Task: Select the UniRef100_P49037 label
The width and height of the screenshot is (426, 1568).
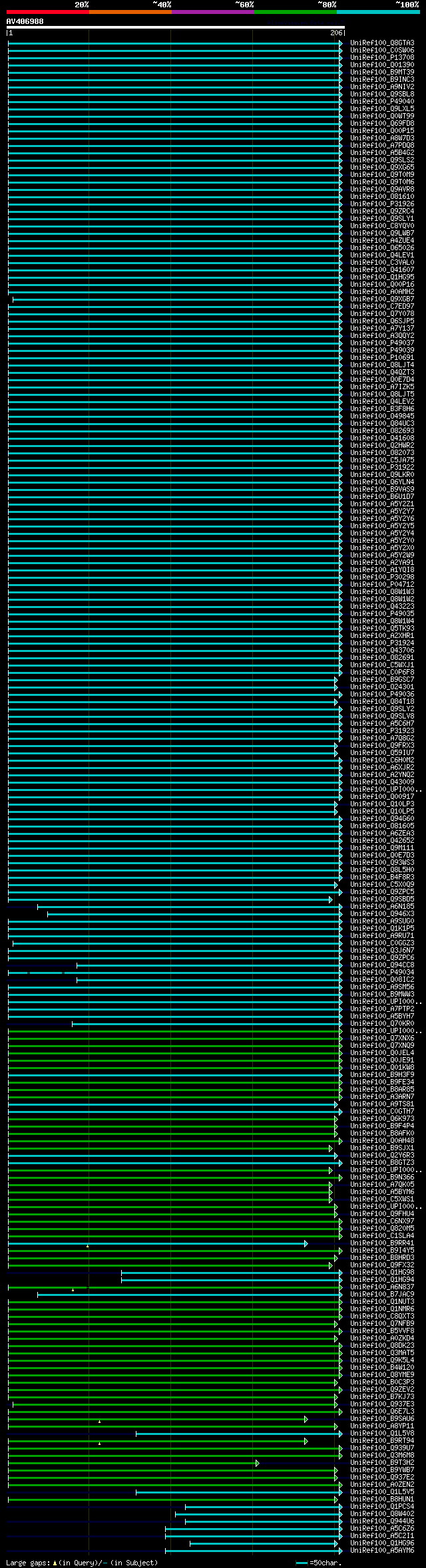Action: [x=382, y=343]
